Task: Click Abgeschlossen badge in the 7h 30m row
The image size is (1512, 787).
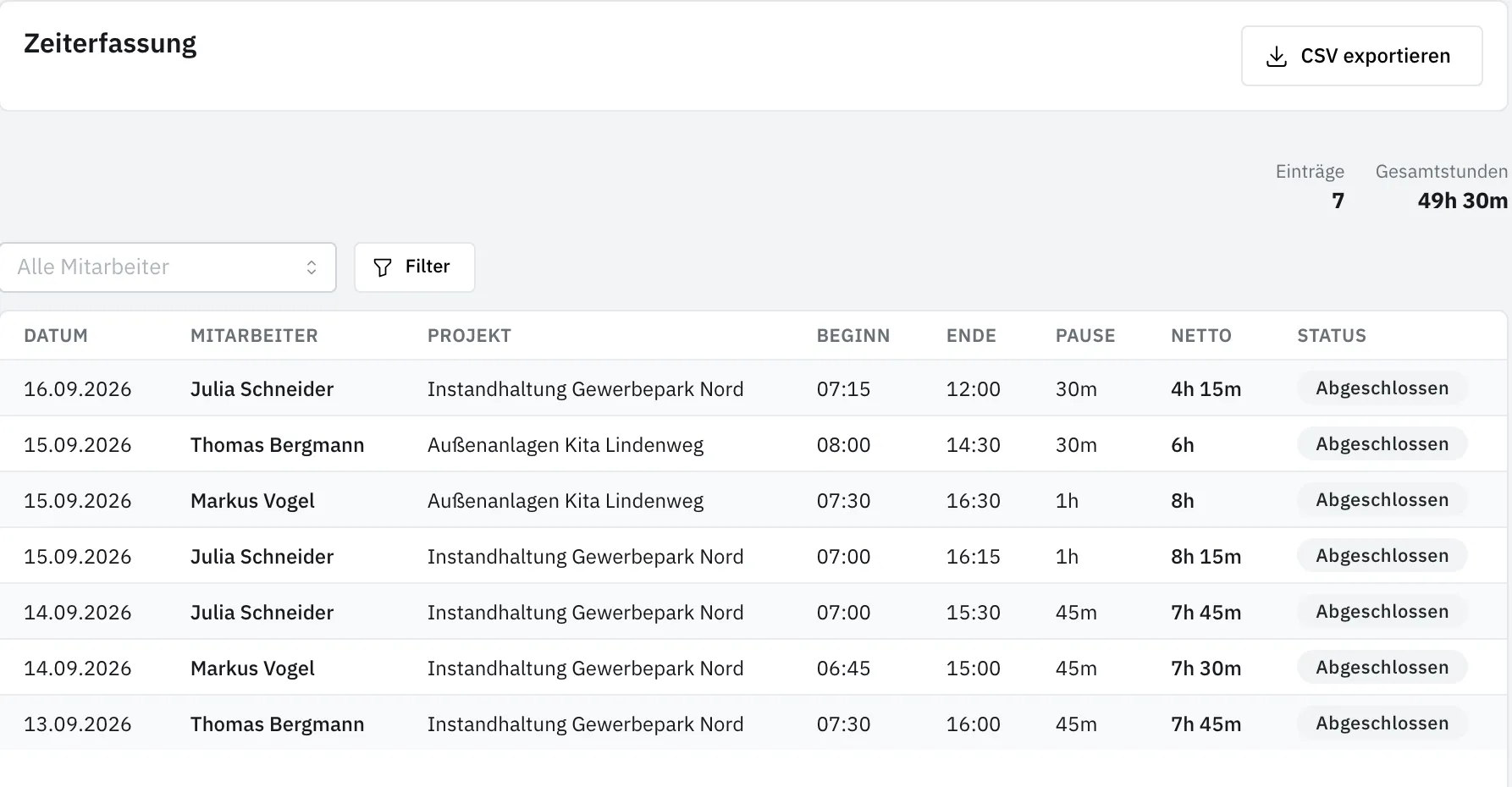Action: 1382,668
